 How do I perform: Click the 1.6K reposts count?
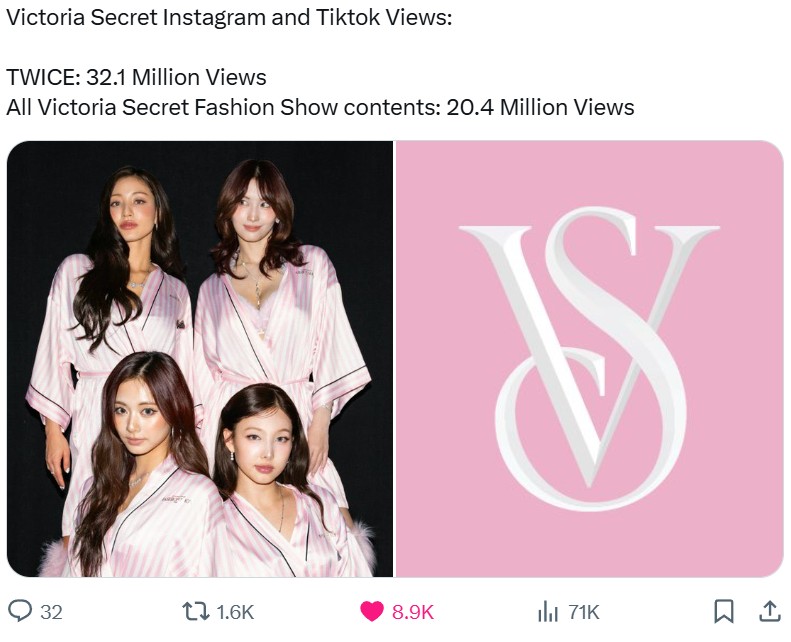(x=235, y=612)
